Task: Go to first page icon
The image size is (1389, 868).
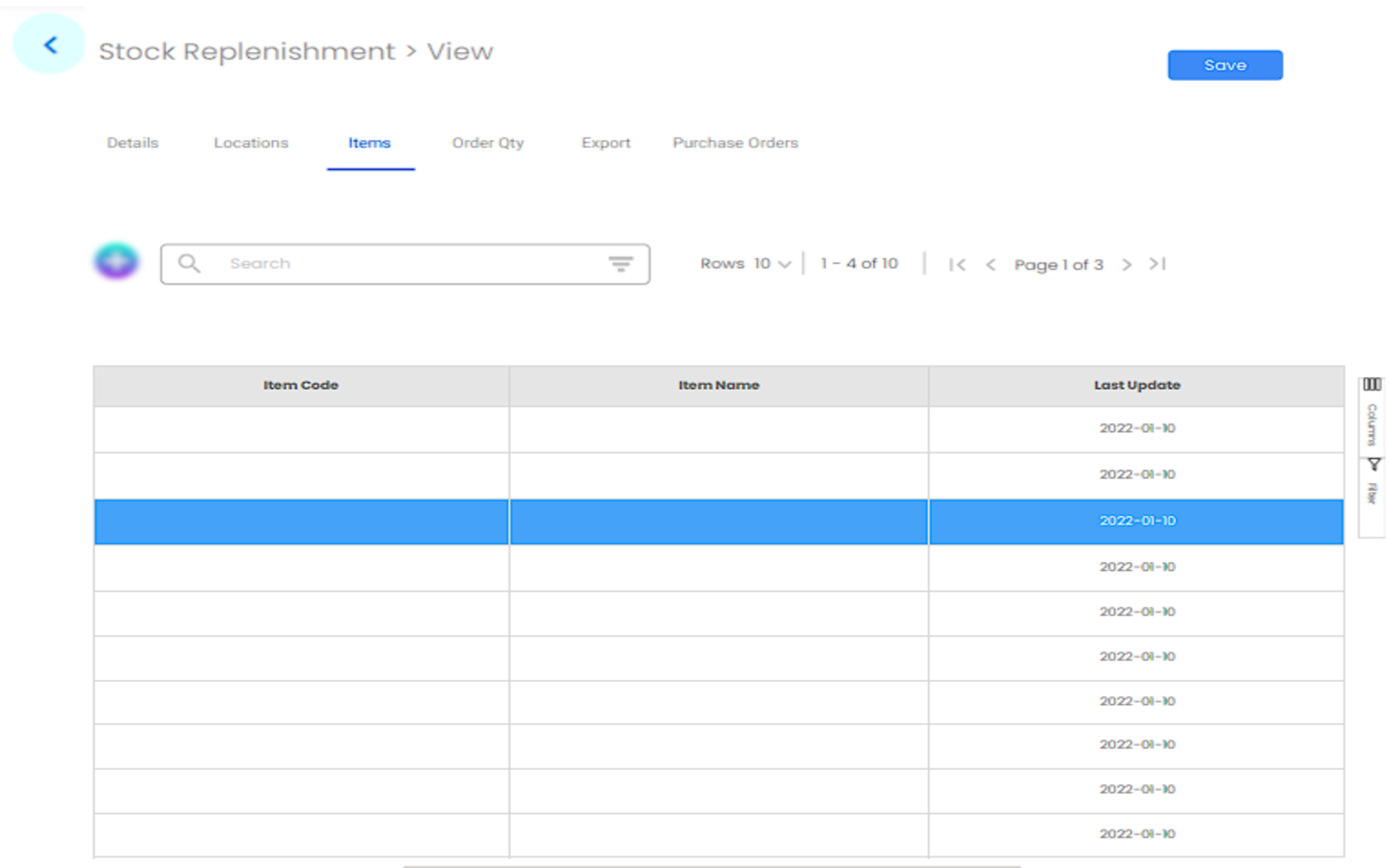Action: (957, 264)
